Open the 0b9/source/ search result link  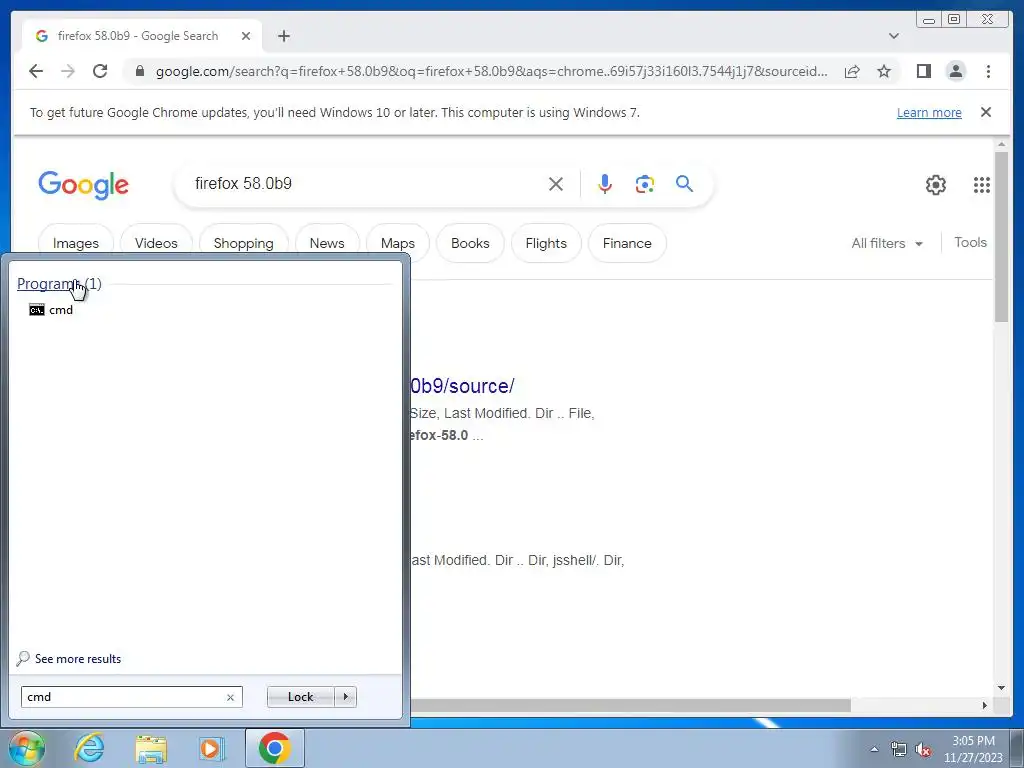[x=462, y=386]
